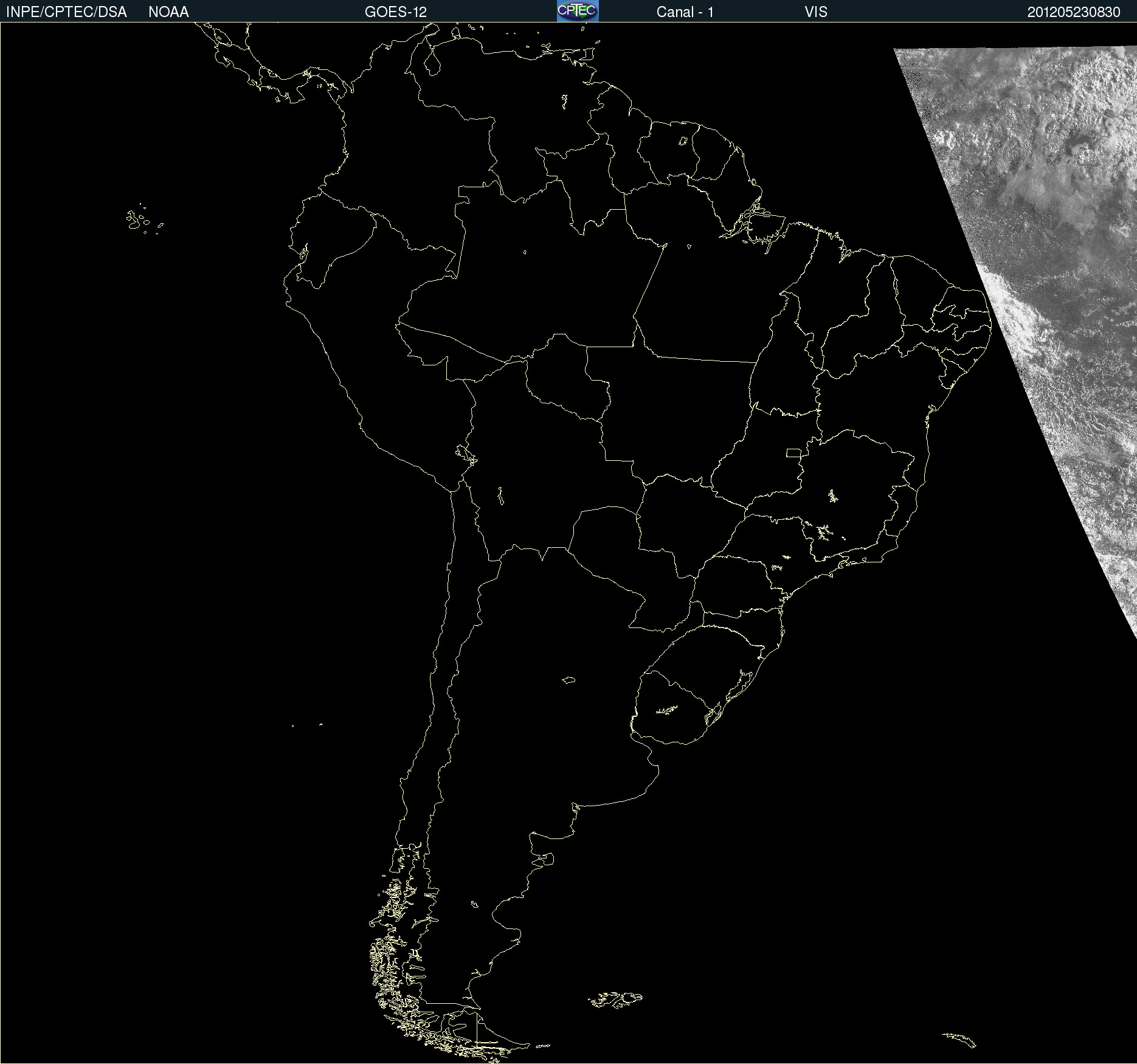The image size is (1137, 1064).
Task: Click the GOES-12 satellite label
Action: (x=396, y=12)
